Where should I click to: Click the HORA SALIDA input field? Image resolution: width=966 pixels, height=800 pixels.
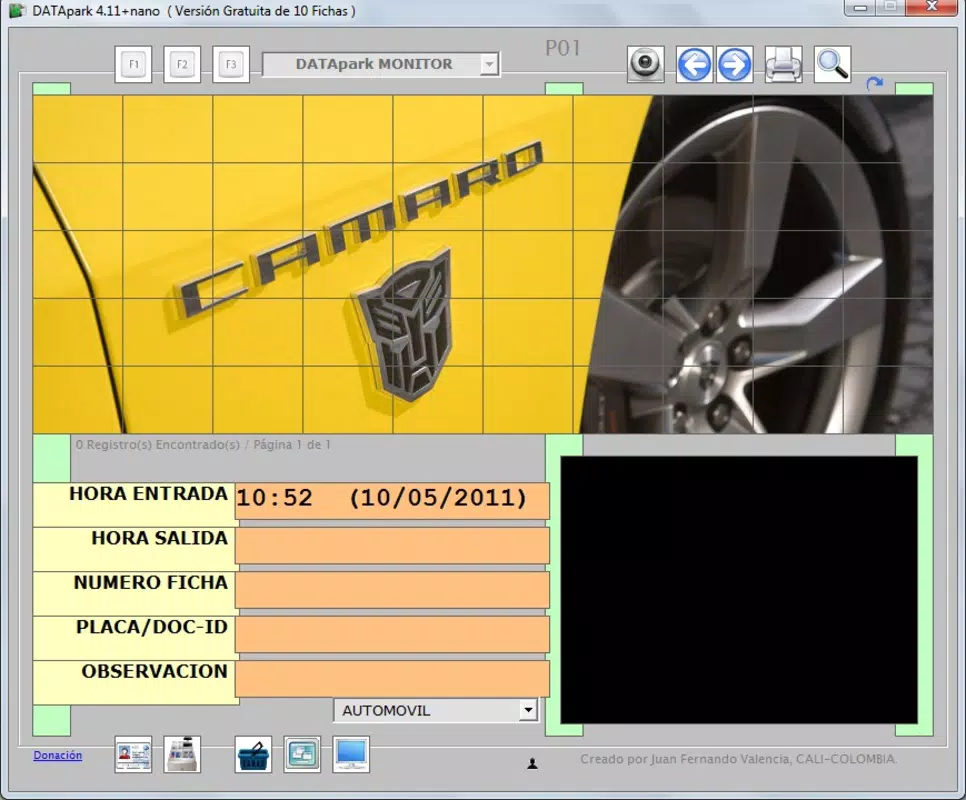(x=392, y=545)
